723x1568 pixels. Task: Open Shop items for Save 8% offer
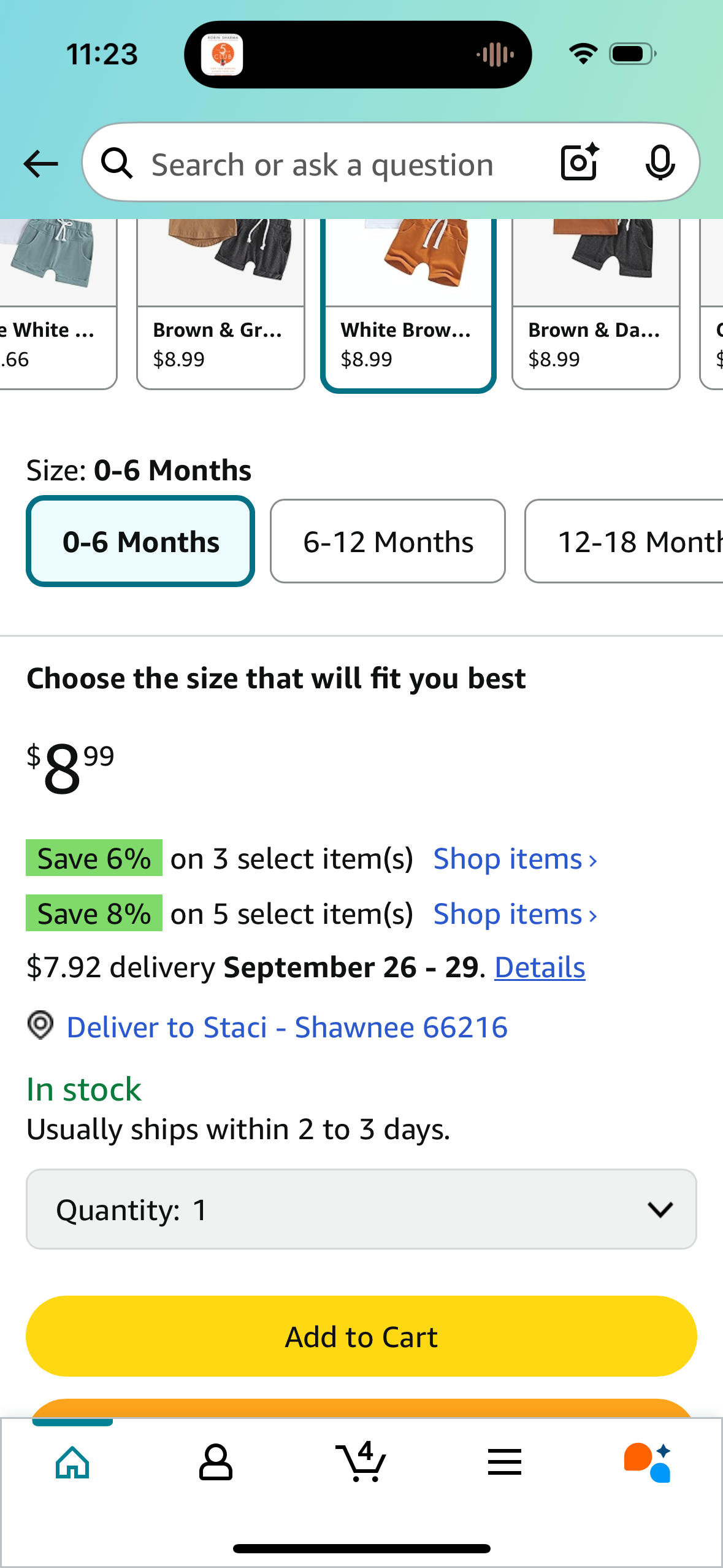point(515,914)
